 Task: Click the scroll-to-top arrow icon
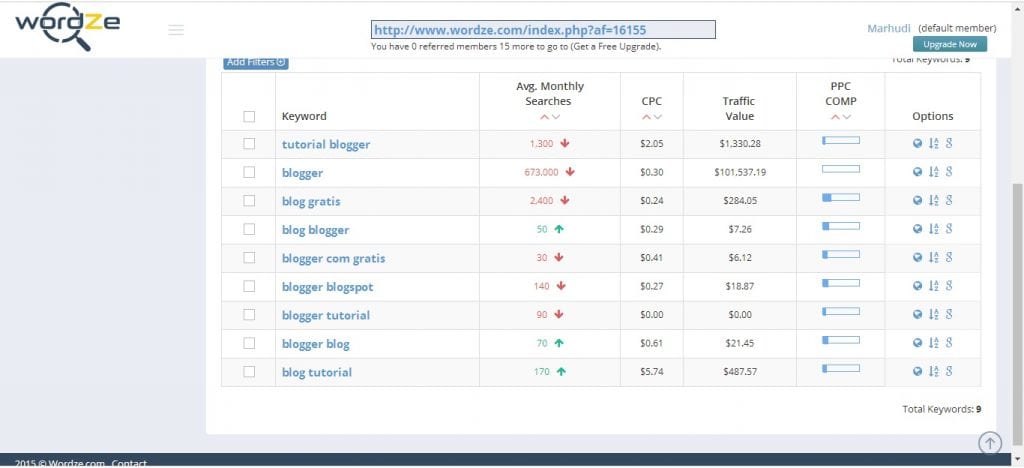[989, 442]
